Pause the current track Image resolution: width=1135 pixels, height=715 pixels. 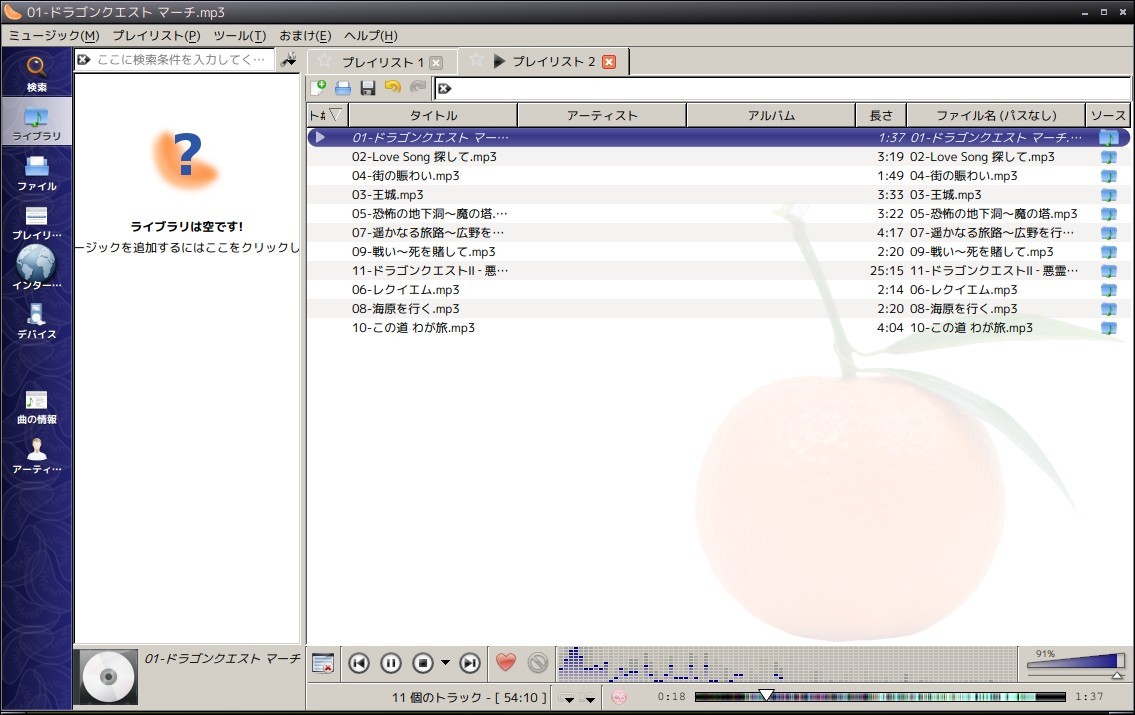(391, 663)
